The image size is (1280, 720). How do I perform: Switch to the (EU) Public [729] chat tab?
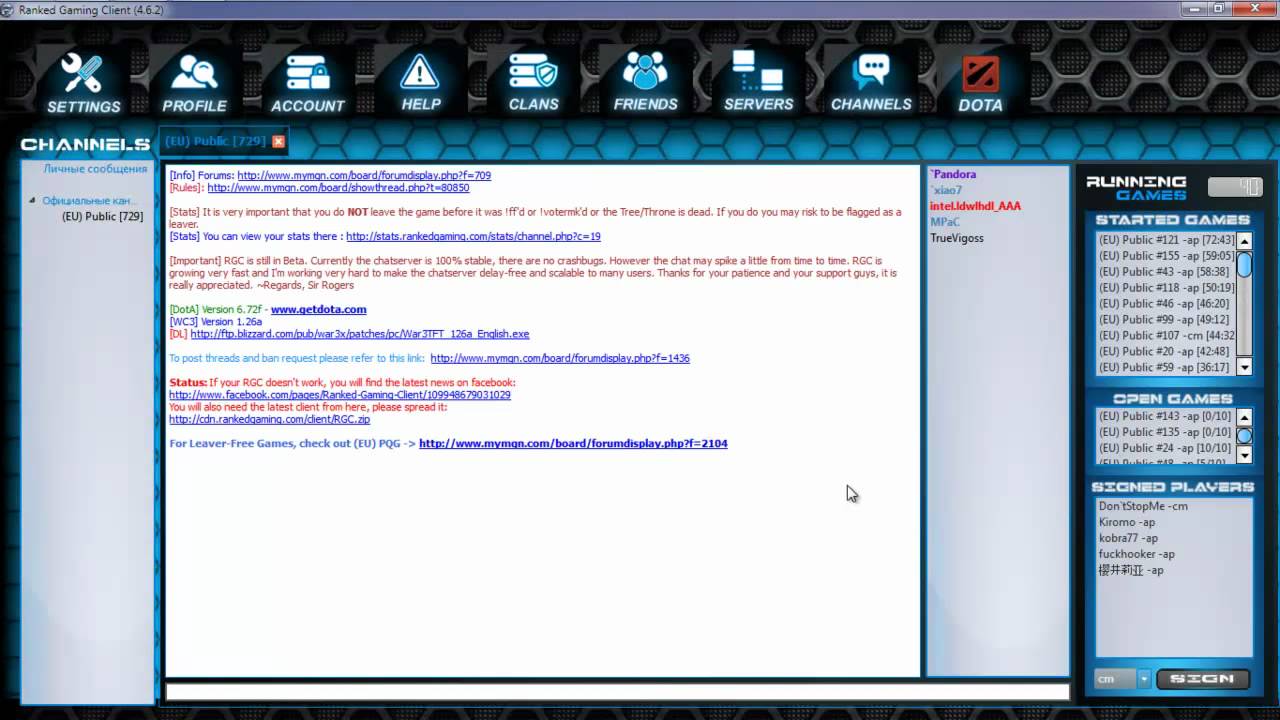(x=215, y=141)
